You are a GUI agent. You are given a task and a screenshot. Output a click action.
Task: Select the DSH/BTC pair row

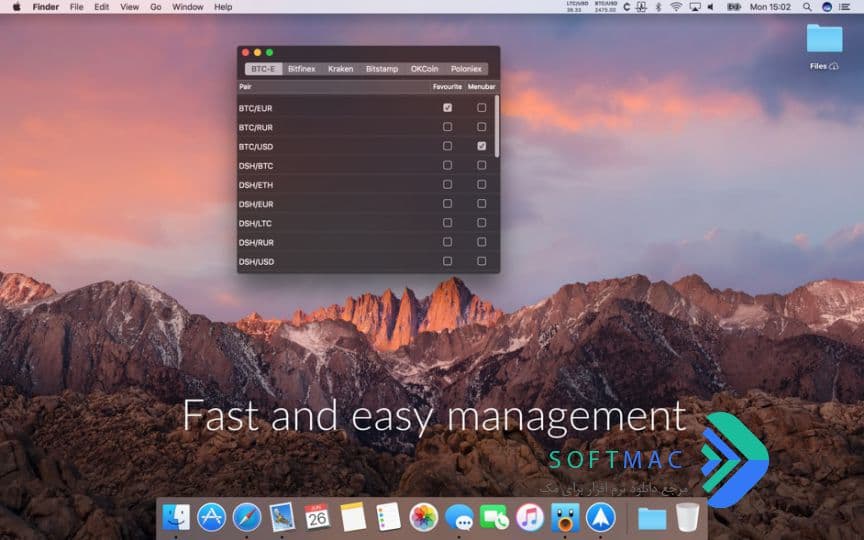click(368, 165)
